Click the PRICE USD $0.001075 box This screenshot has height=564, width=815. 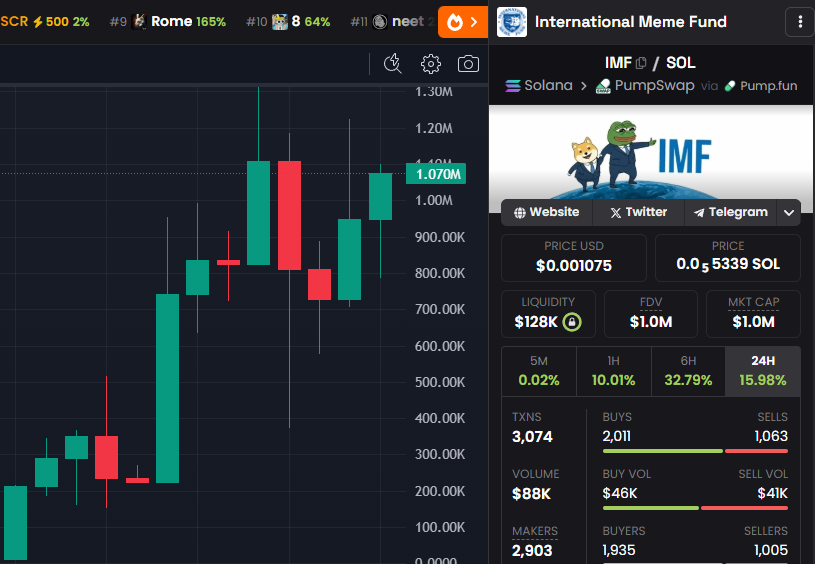coord(574,258)
